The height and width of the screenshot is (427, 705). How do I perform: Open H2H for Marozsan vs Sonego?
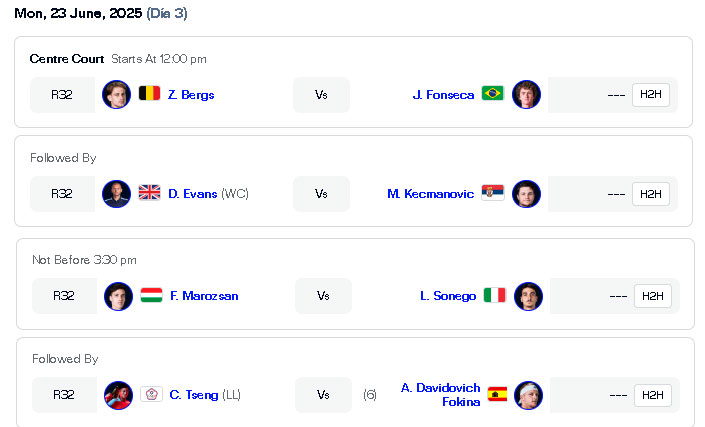pos(653,296)
